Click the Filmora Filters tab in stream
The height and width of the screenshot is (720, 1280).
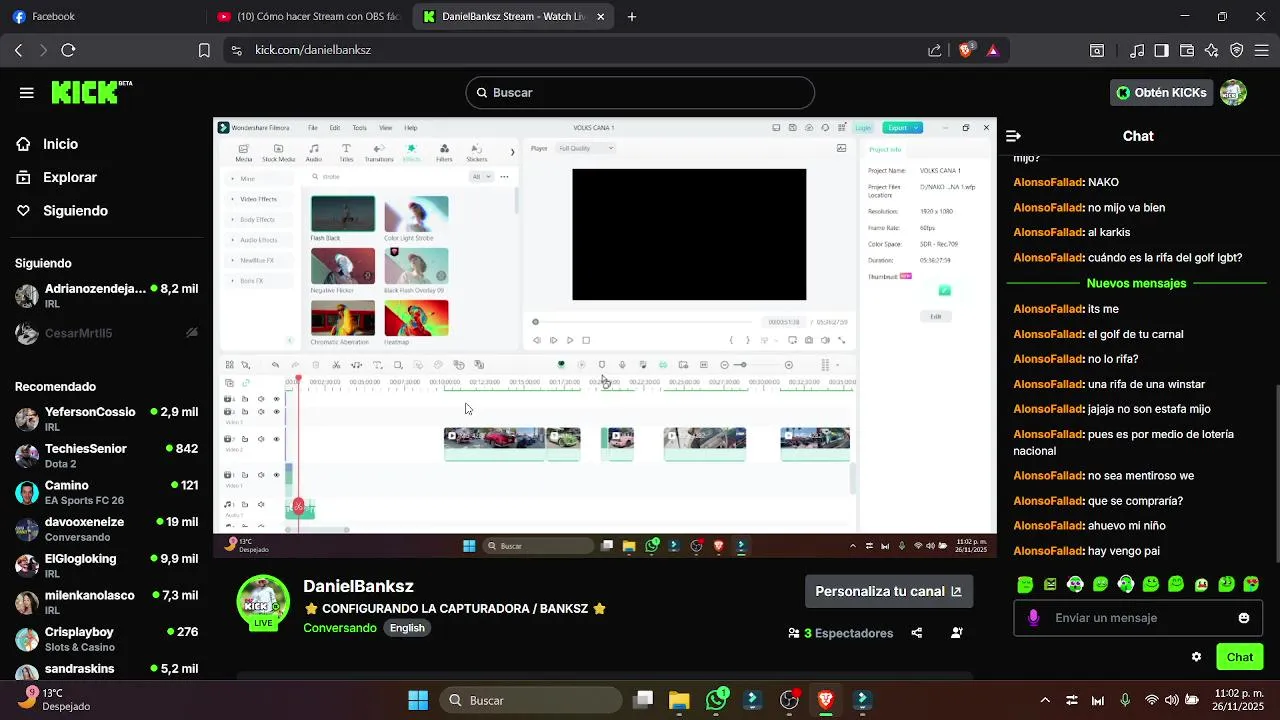coord(444,153)
